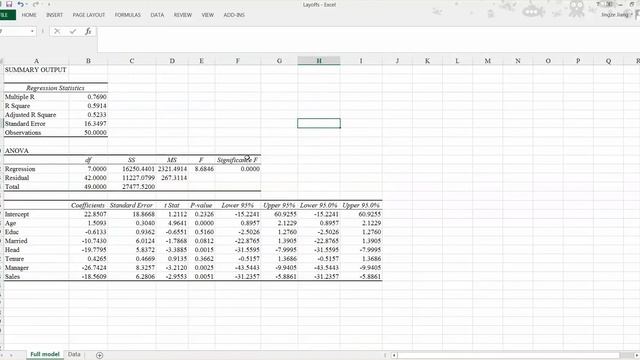Switch to the INSERT ribbon tab
This screenshot has width=640, height=360.
(54, 15)
